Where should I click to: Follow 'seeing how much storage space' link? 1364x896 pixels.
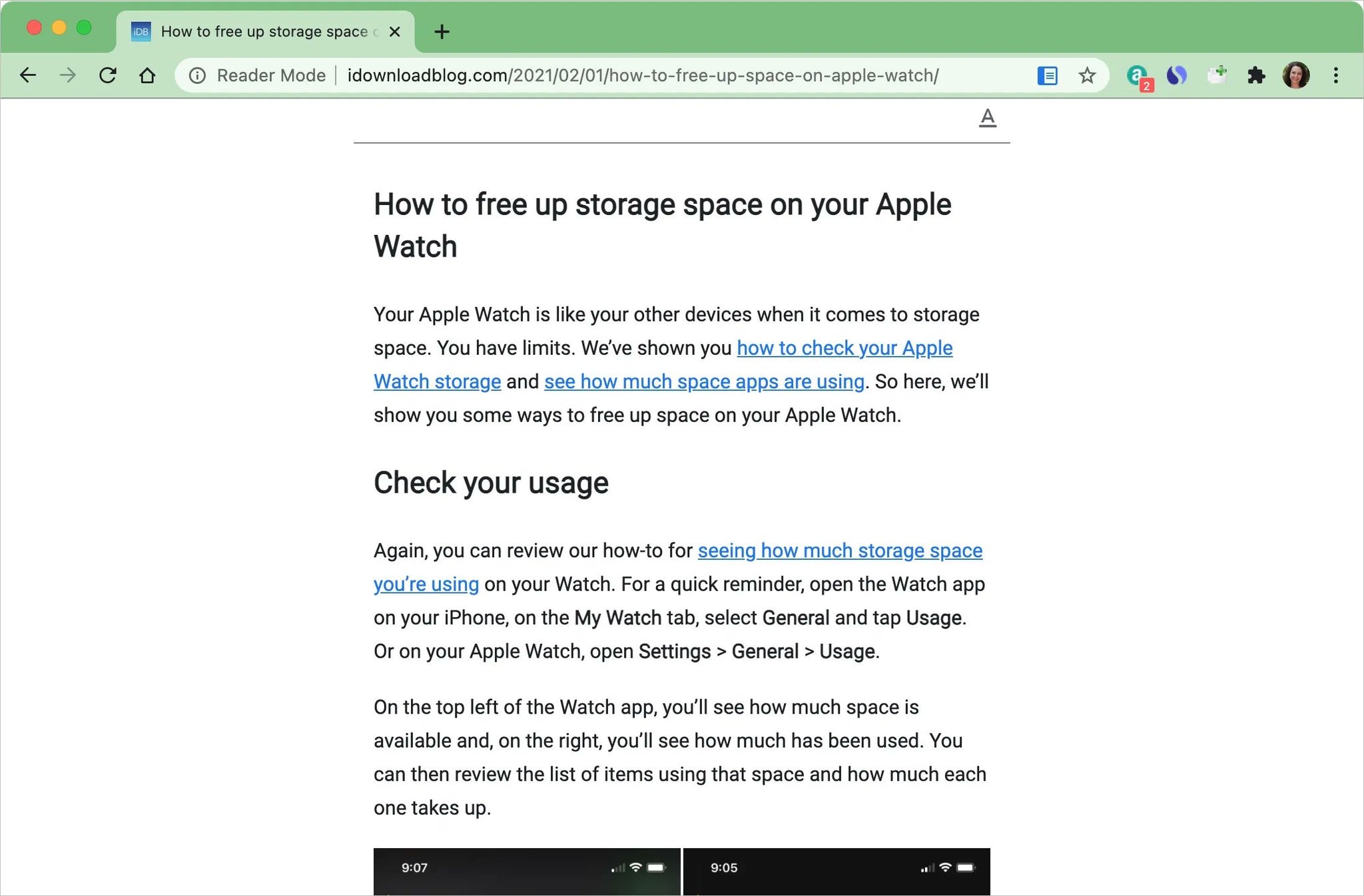840,551
